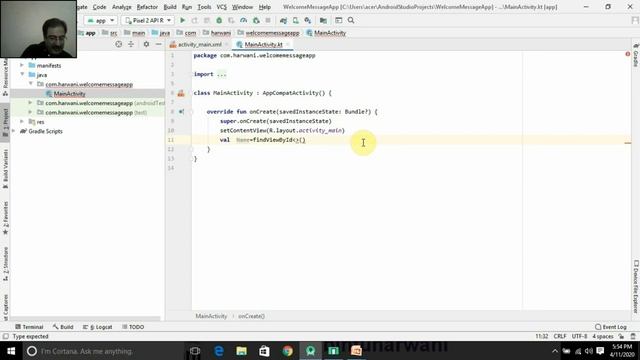Click the 4 spaces indent setting

(x=603, y=336)
